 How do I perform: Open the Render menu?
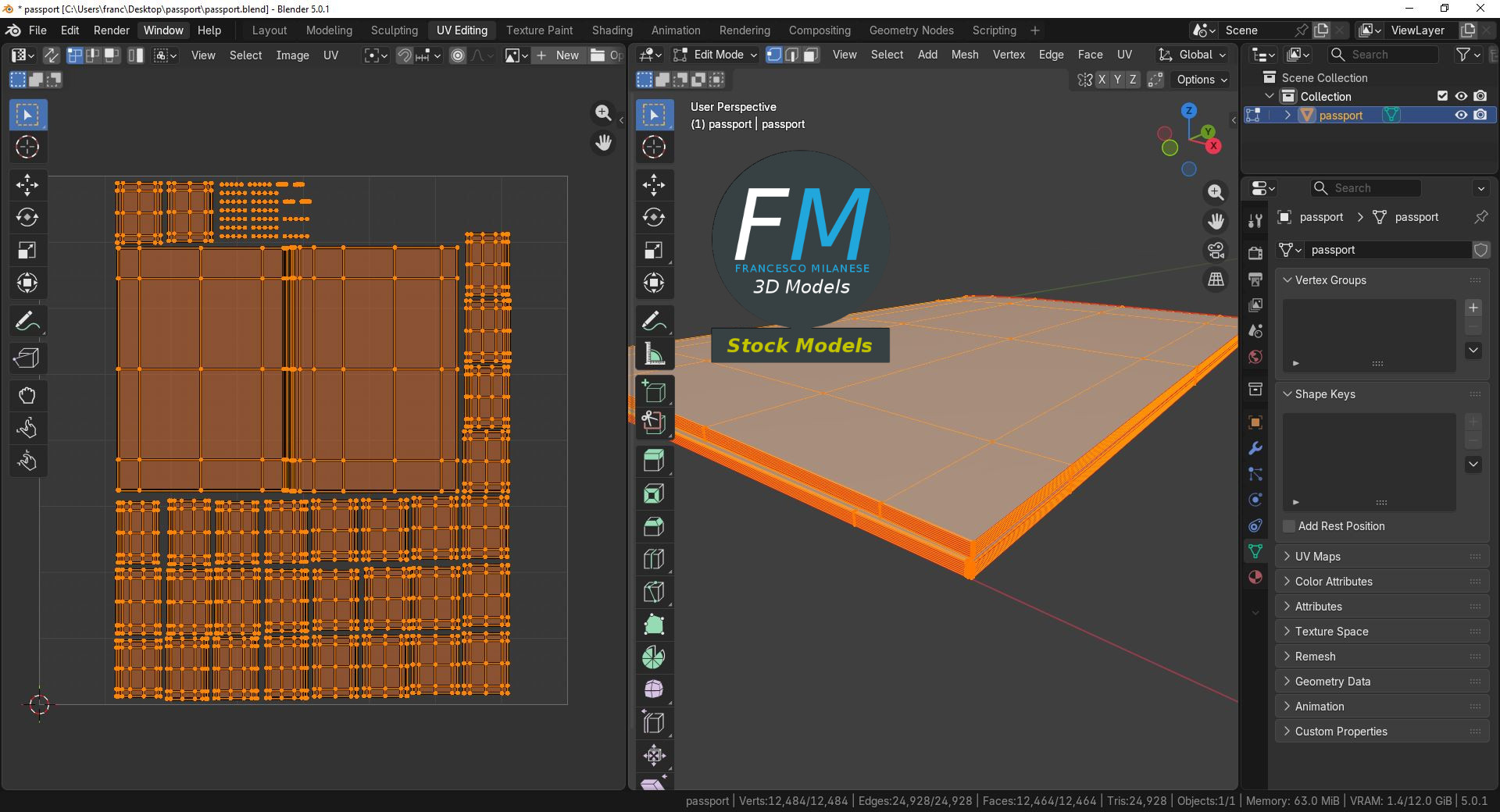[x=112, y=30]
